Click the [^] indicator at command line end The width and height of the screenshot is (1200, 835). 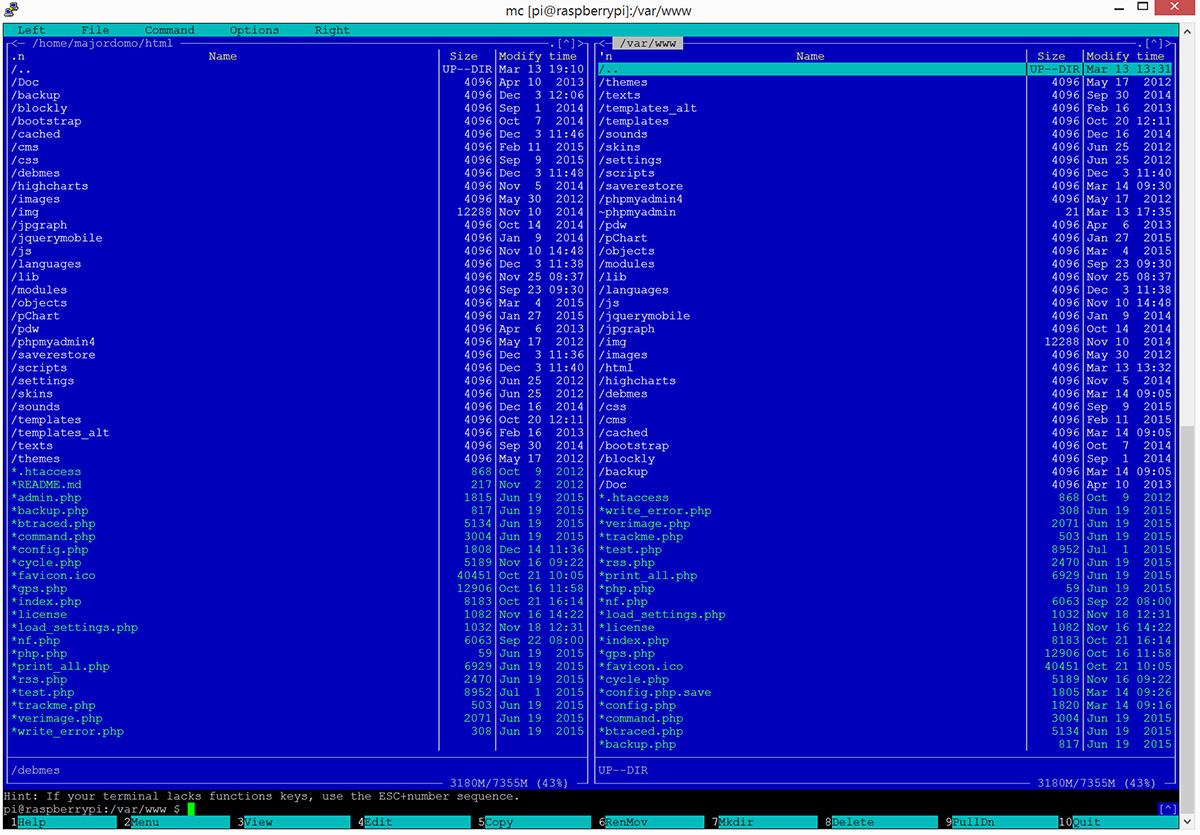(x=1166, y=809)
